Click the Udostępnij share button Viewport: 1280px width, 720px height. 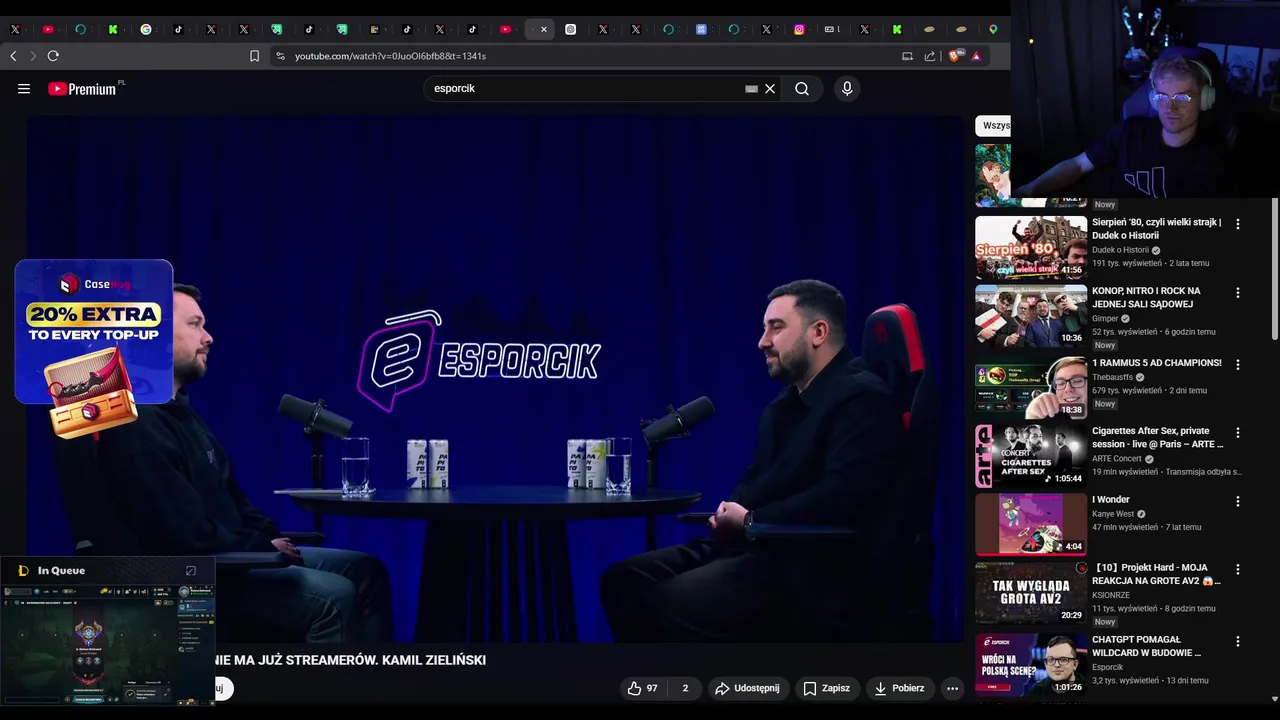(x=746, y=688)
